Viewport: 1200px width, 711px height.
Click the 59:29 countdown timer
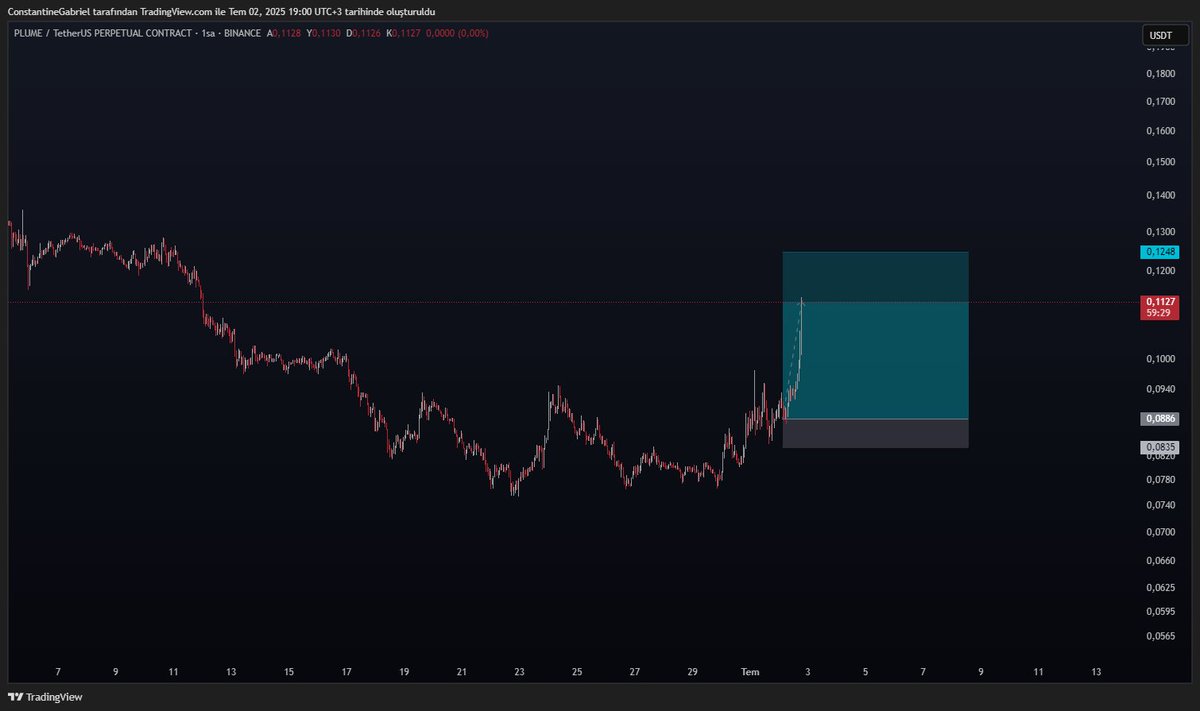[x=1160, y=313]
